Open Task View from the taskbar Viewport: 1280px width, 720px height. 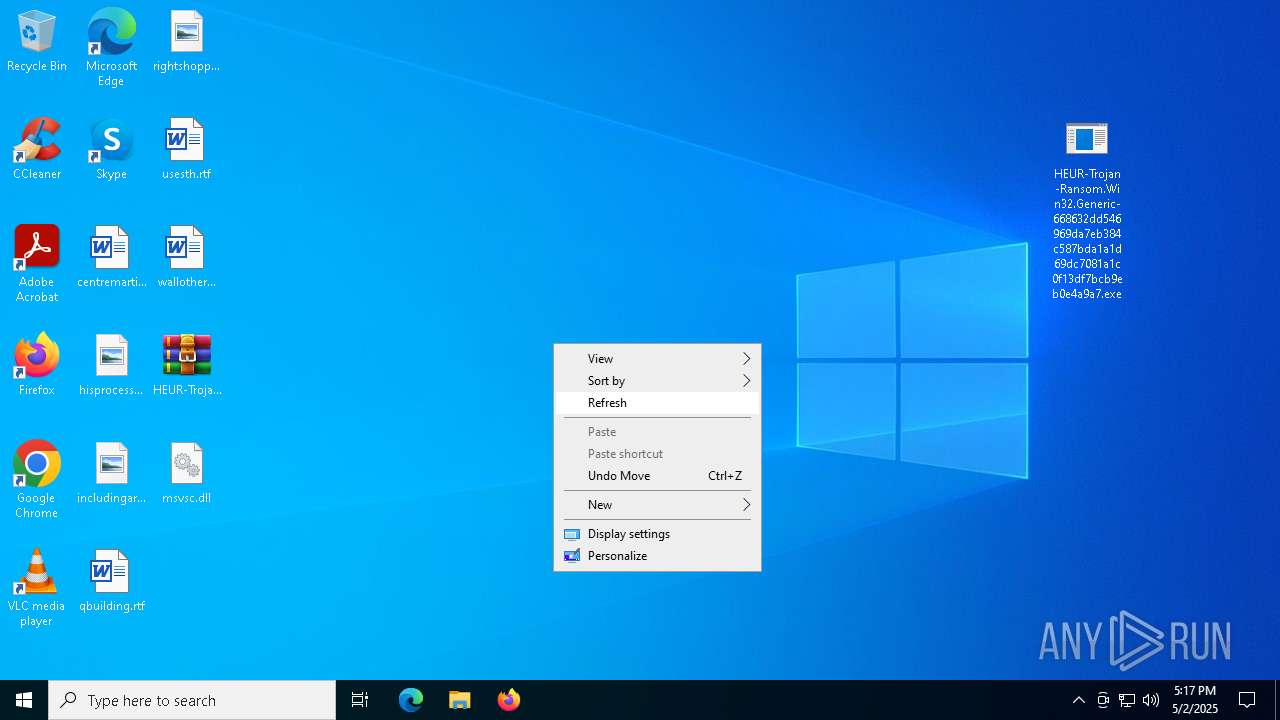(x=360, y=700)
